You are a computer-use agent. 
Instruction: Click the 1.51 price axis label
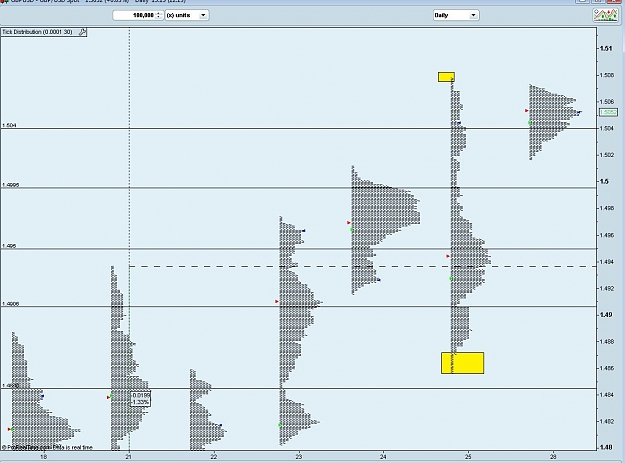(605, 48)
